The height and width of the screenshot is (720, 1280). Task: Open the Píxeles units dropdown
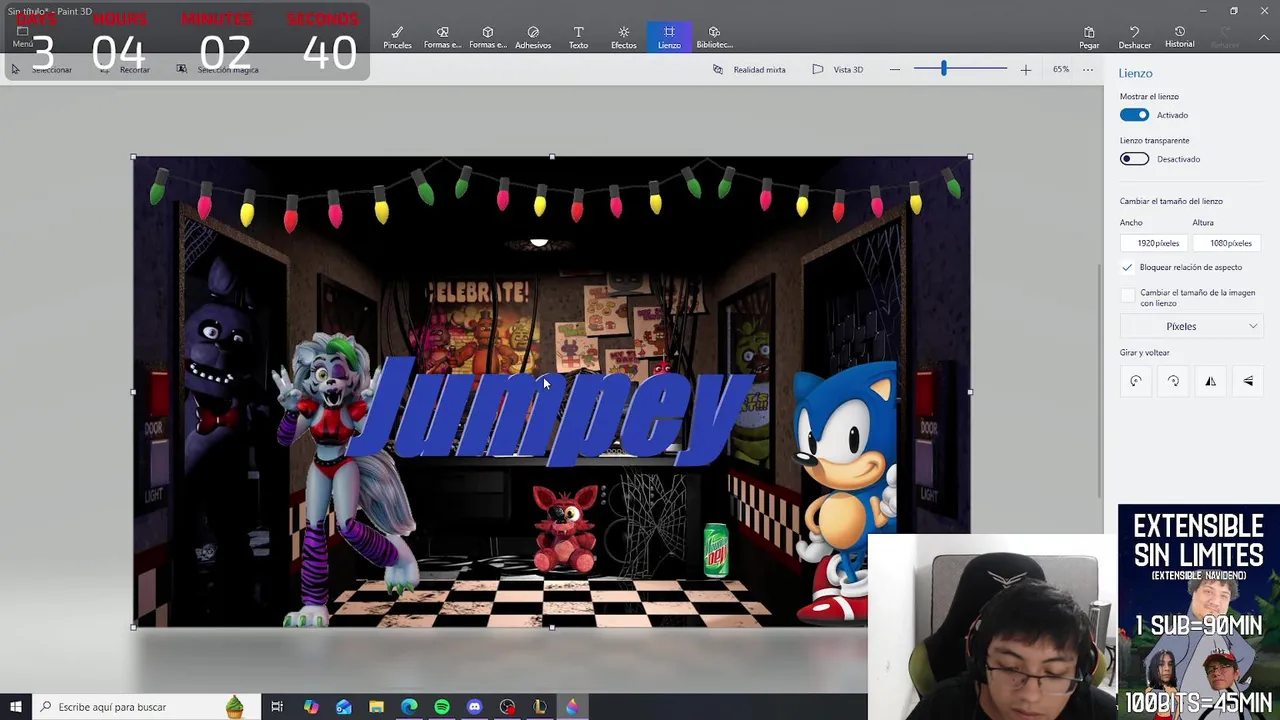(x=1190, y=326)
